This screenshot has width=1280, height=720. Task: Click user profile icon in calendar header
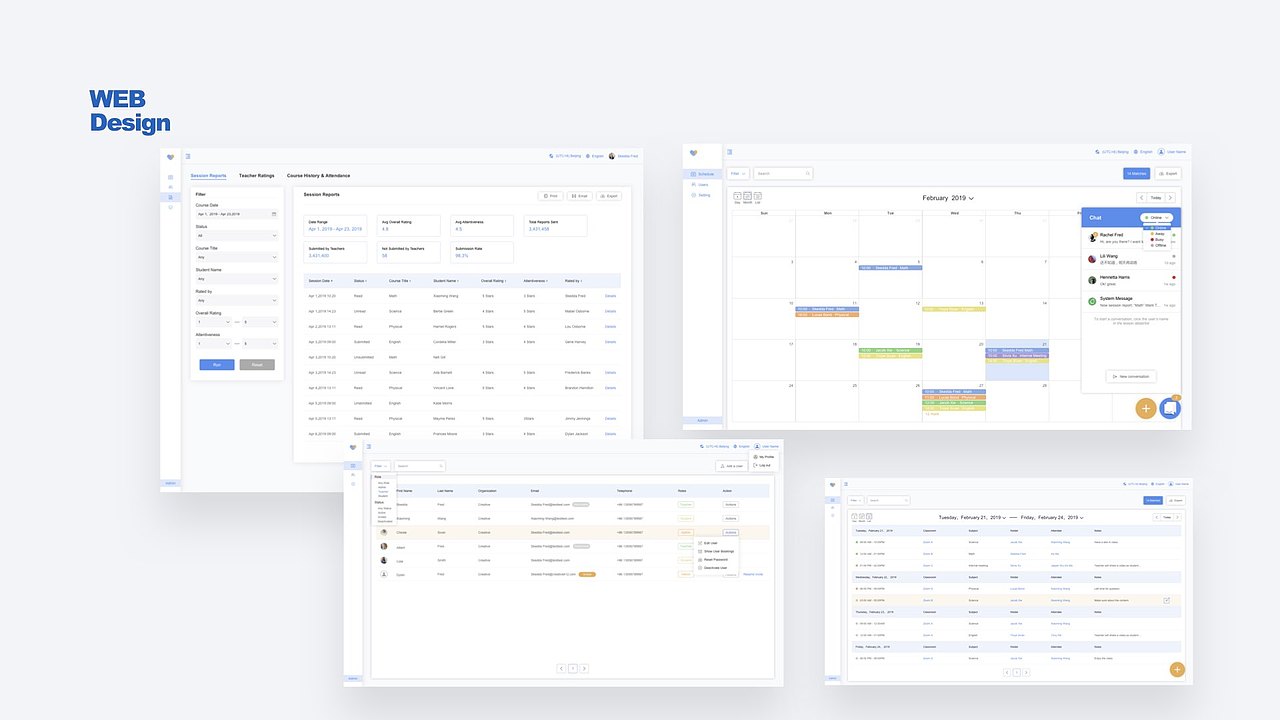1162,152
